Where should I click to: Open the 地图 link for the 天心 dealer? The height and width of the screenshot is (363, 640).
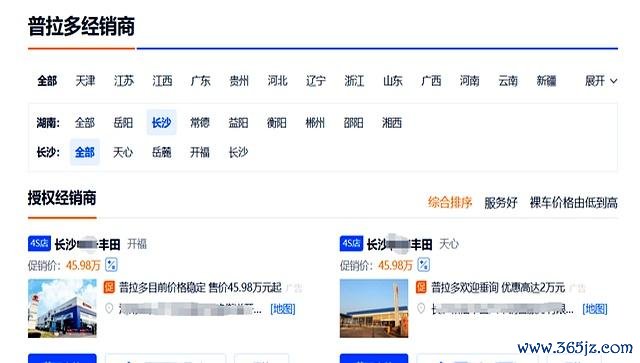point(595,309)
